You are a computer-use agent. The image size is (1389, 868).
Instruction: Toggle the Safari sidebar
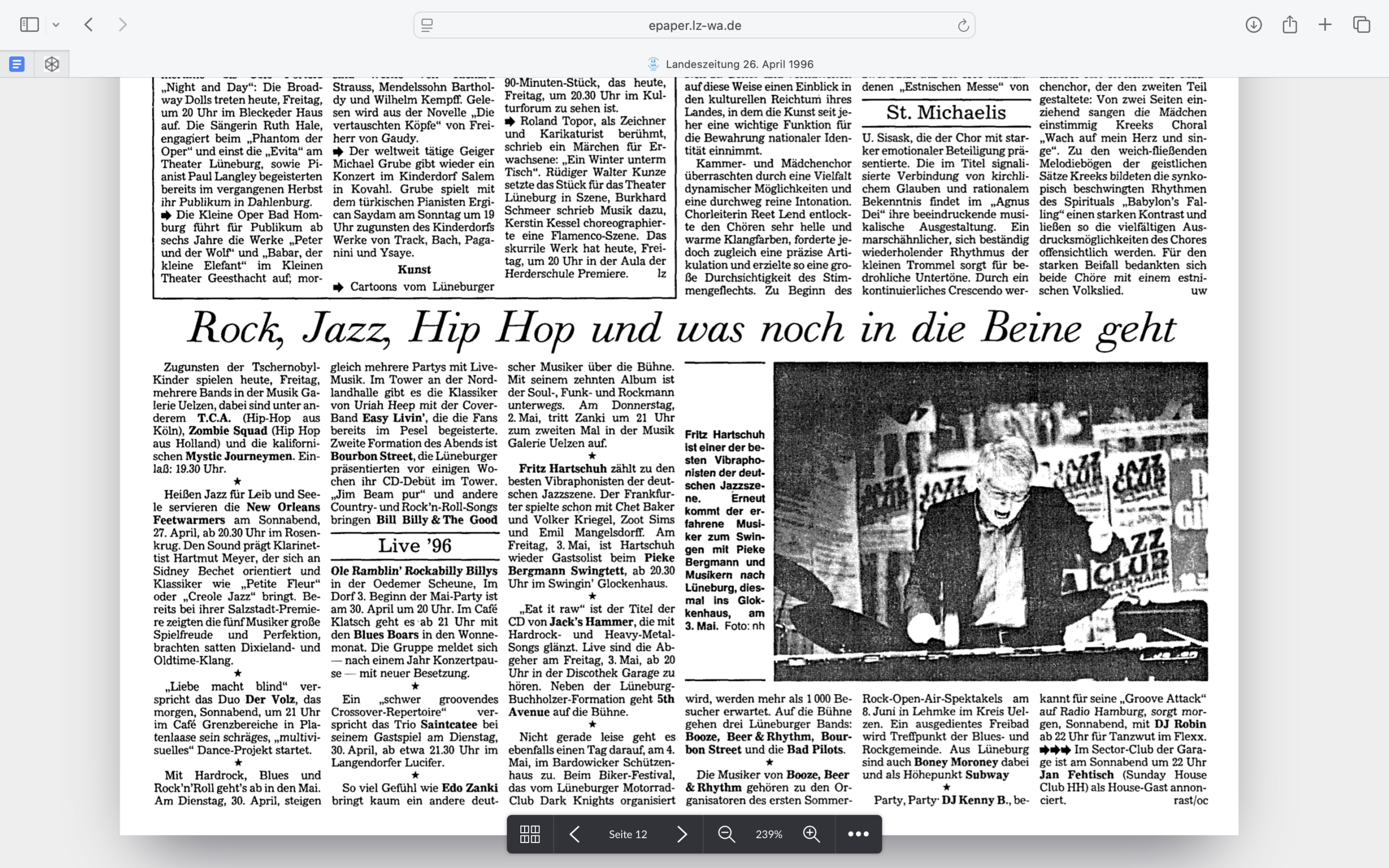[x=29, y=25]
